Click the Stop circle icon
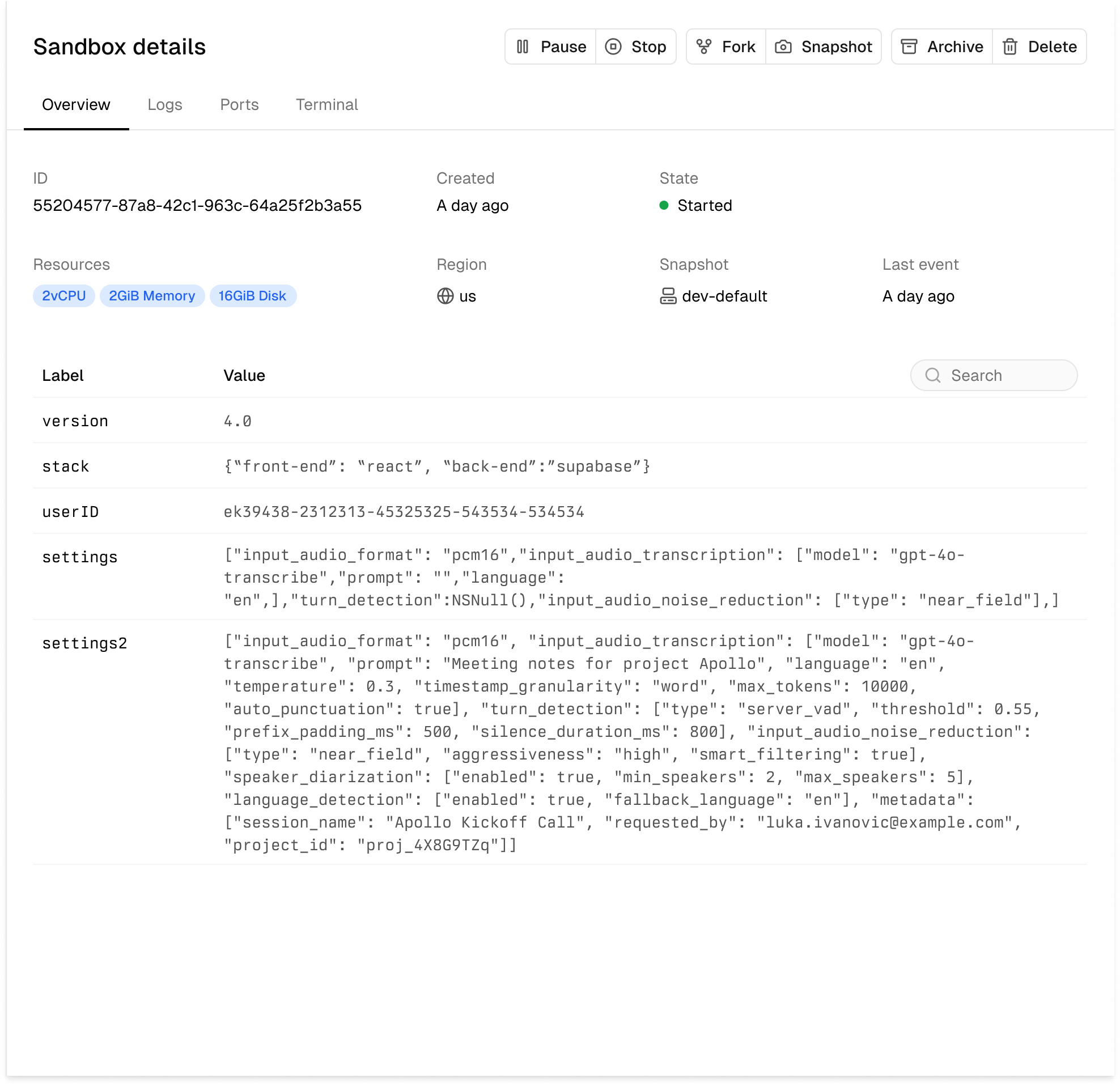The height and width of the screenshot is (1086, 1120). (x=613, y=47)
